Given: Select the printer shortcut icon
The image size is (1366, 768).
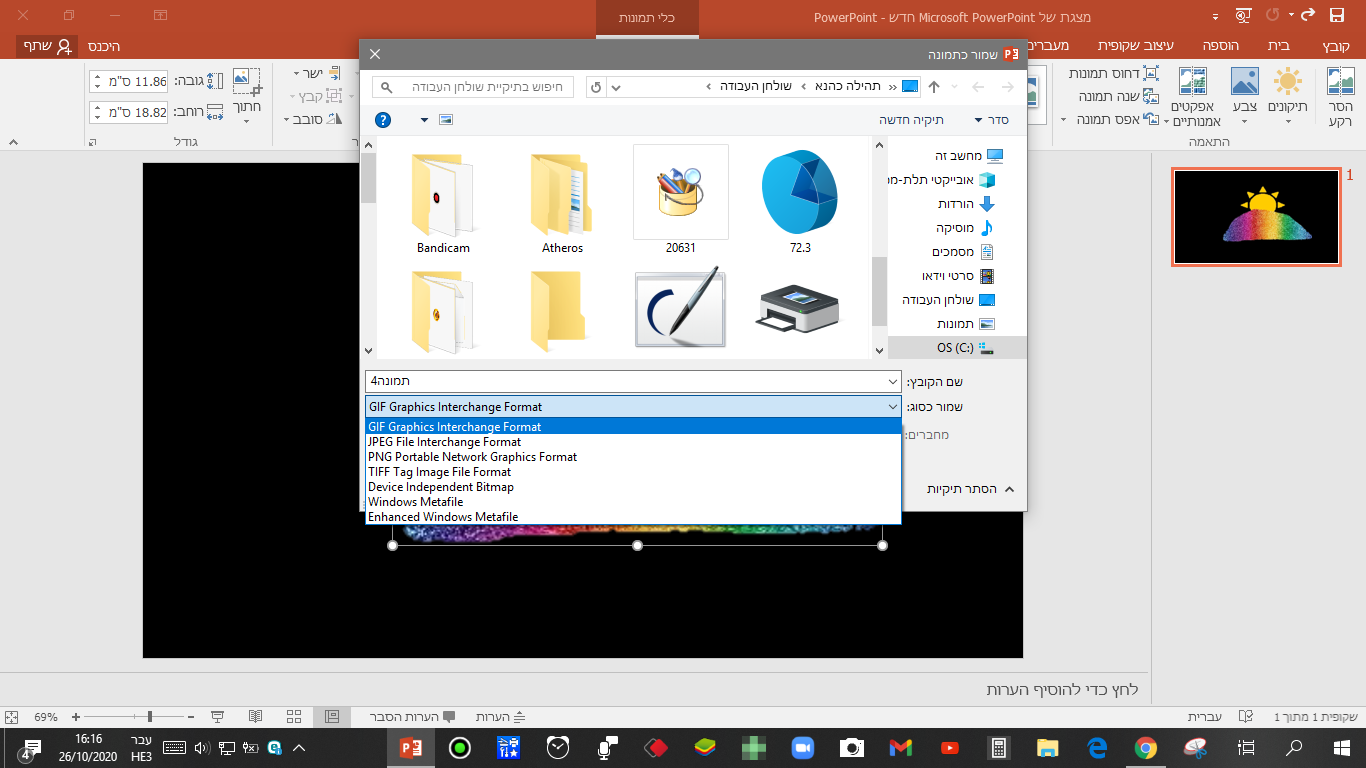Looking at the screenshot, I should (x=799, y=311).
